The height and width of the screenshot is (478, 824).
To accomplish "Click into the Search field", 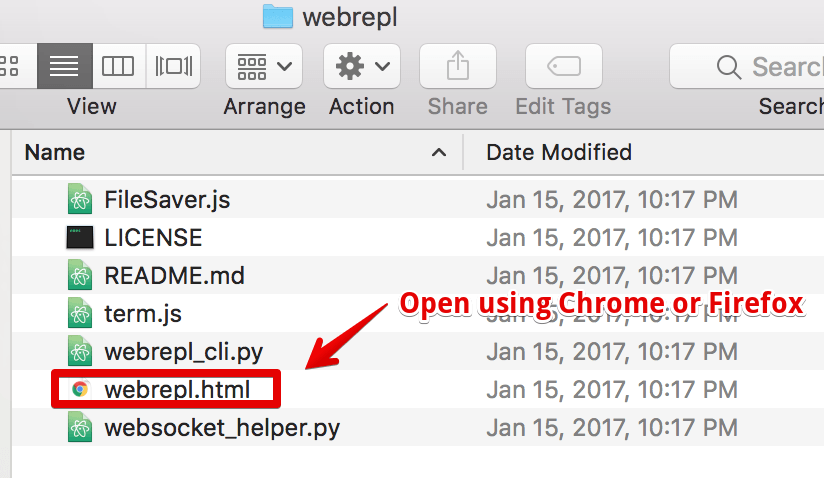I will (747, 67).
